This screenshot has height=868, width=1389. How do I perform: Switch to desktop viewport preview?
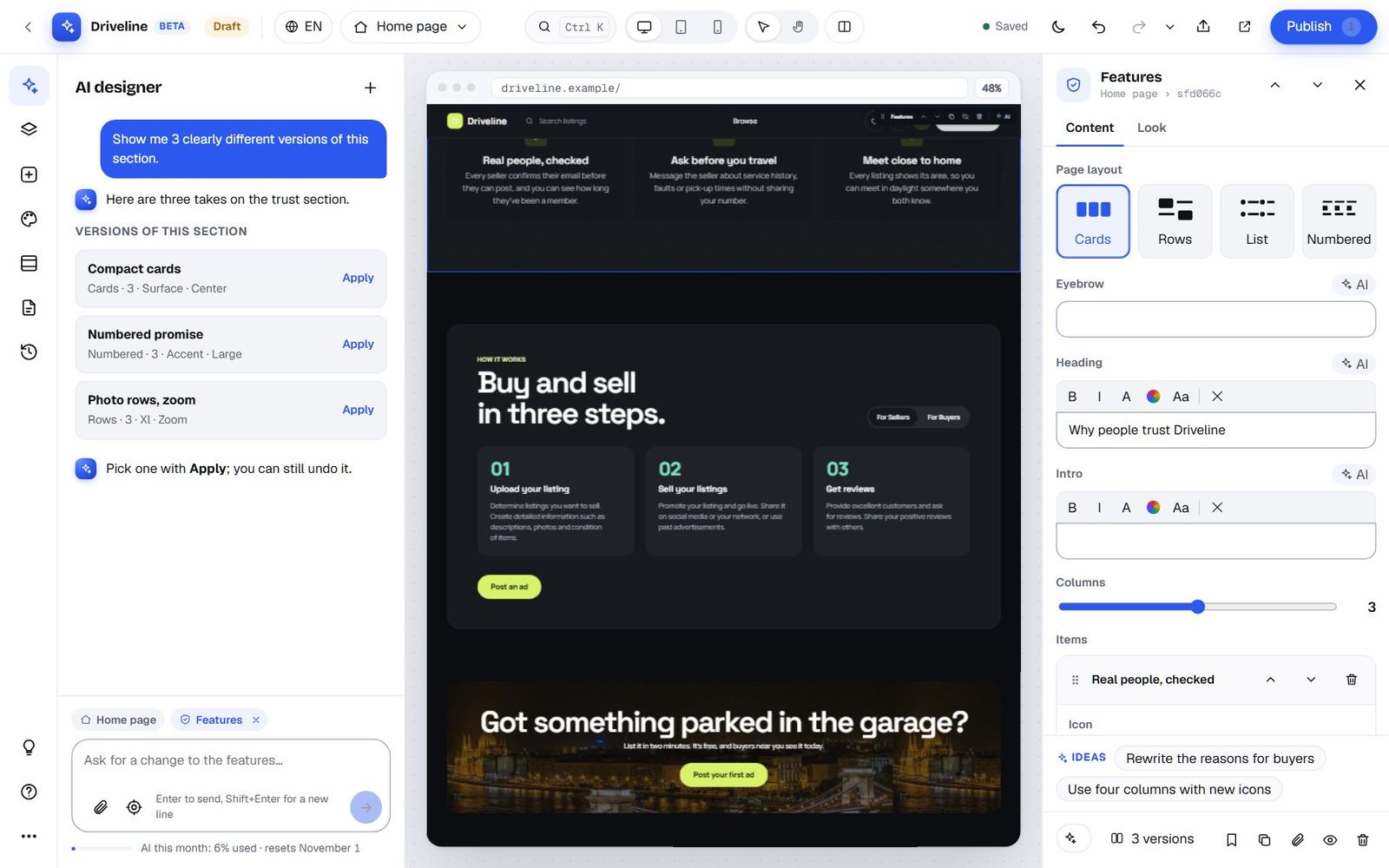tap(644, 27)
